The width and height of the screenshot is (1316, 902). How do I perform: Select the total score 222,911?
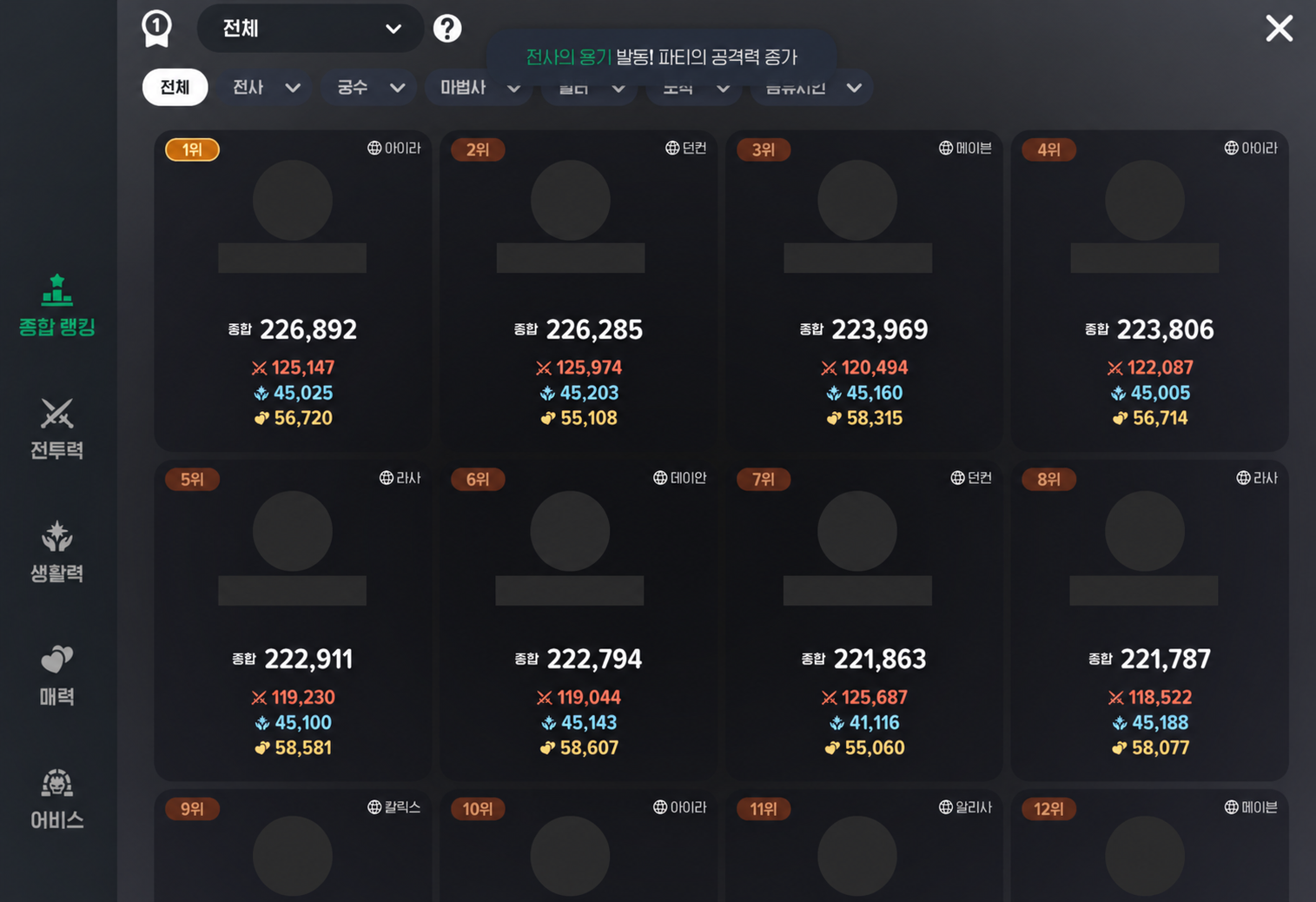click(x=308, y=660)
